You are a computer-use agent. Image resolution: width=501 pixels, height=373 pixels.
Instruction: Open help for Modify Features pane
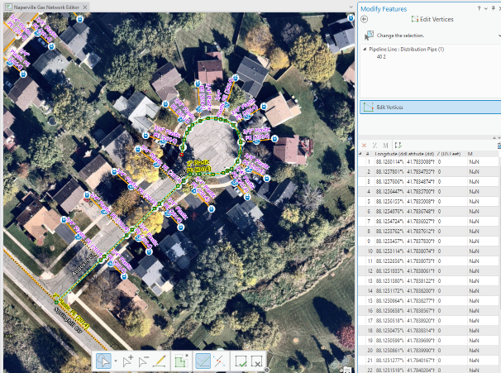click(479, 8)
